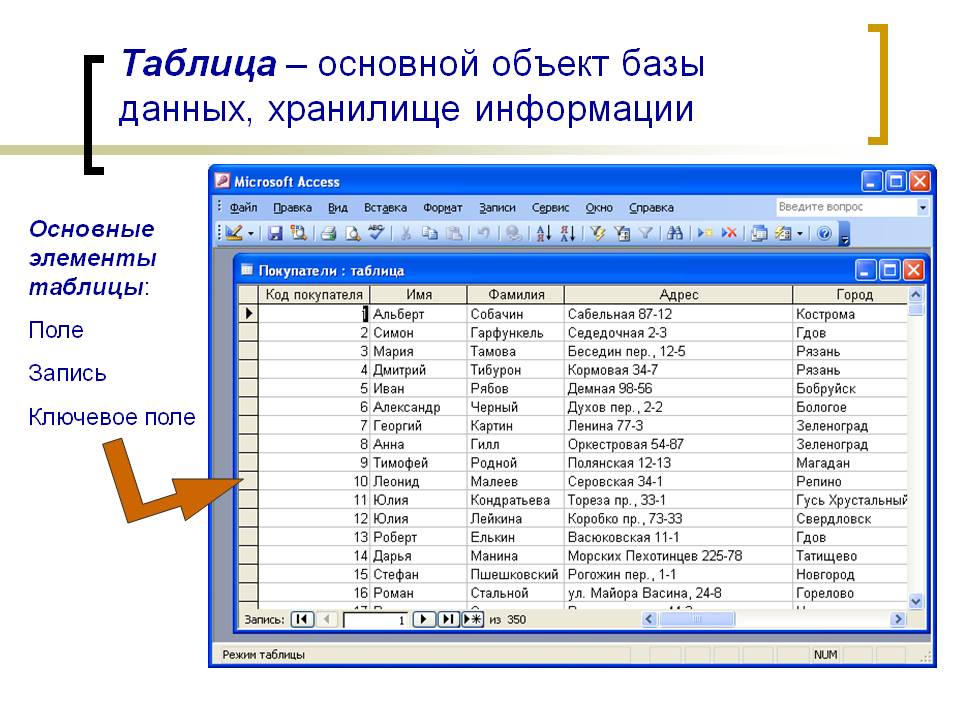Open the View mode dropdown arrow
This screenshot has width=960, height=720.
pos(251,233)
